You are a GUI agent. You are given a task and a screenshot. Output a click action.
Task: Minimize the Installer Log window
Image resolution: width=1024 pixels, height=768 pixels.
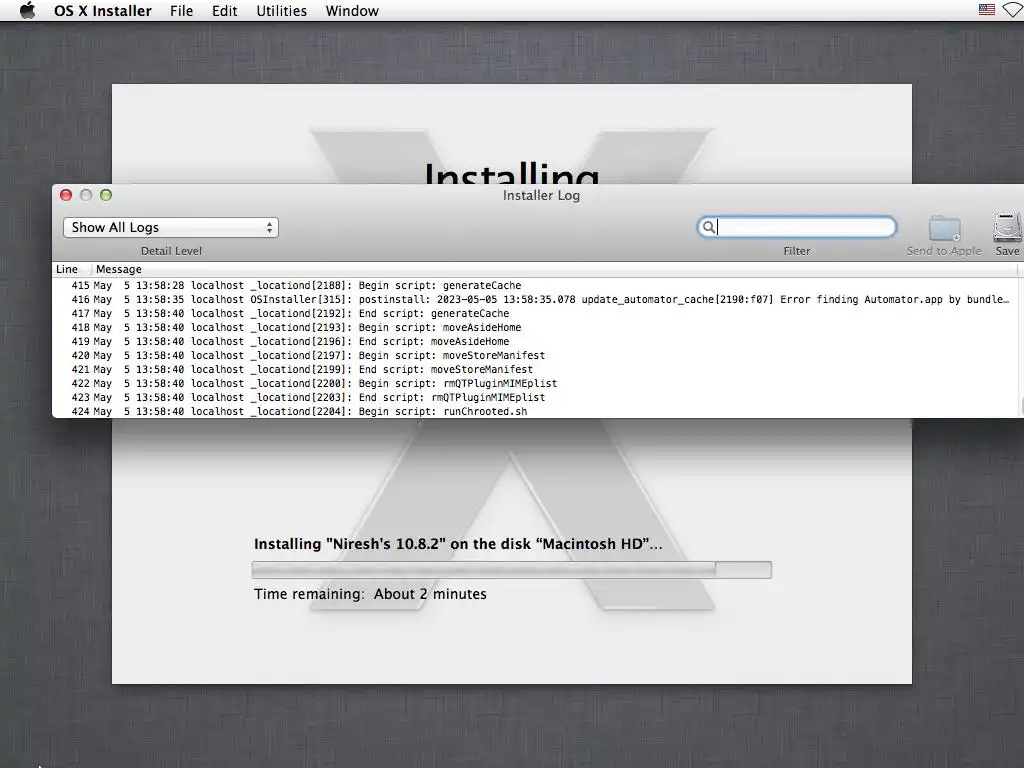[x=86, y=195]
